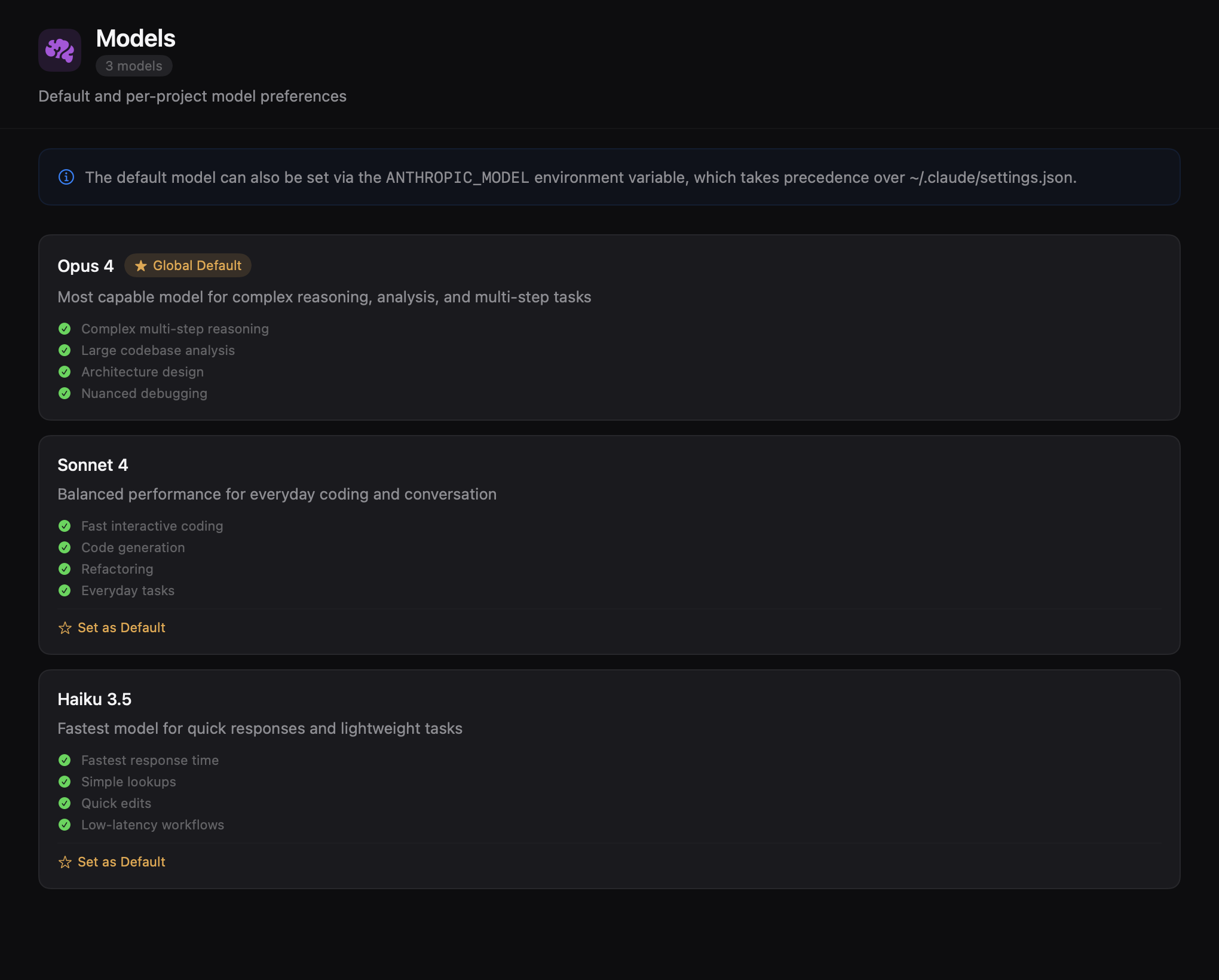Click the checkmark beside Nuanced debugging
The width and height of the screenshot is (1219, 980).
point(65,393)
